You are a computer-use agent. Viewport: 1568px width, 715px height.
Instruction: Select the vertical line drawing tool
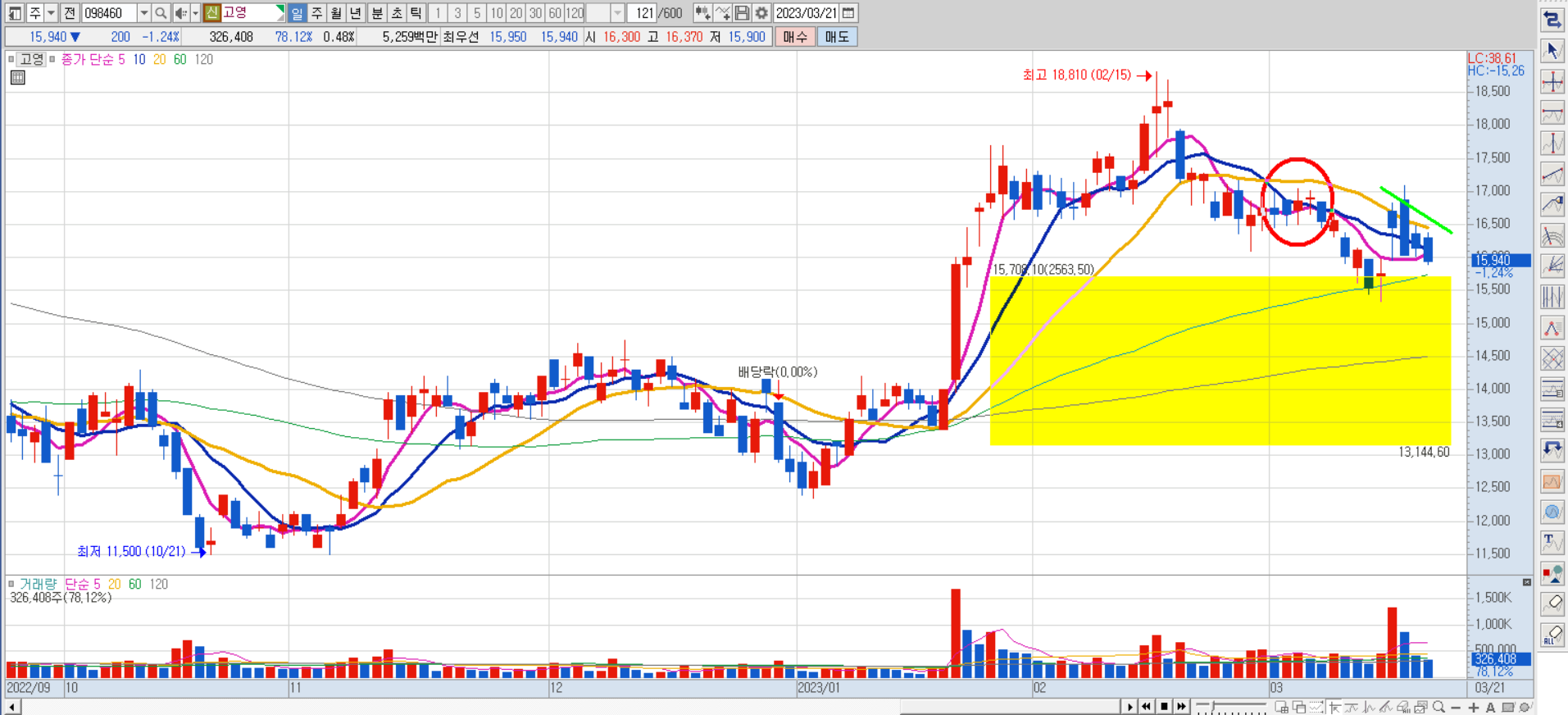pos(1552,143)
